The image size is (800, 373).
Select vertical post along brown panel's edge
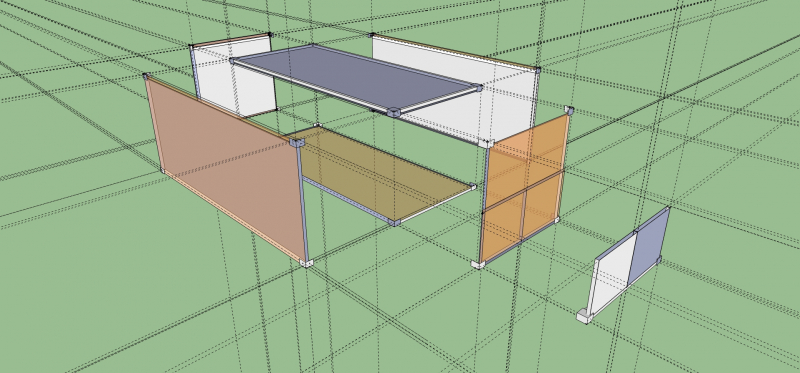point(303,203)
